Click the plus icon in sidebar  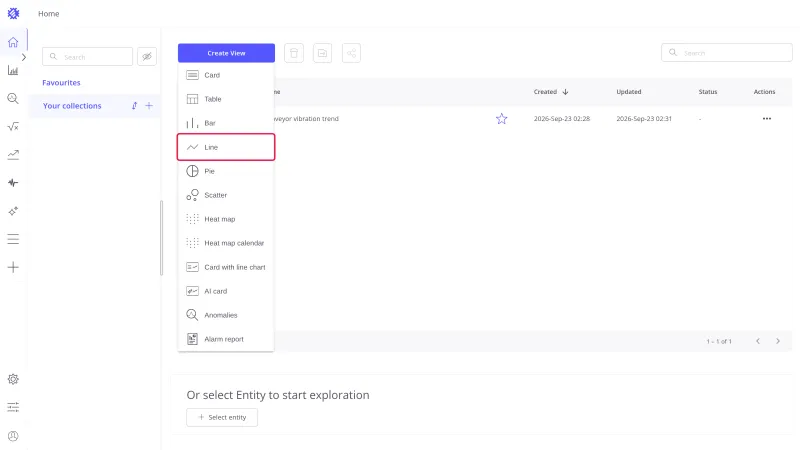[13, 267]
